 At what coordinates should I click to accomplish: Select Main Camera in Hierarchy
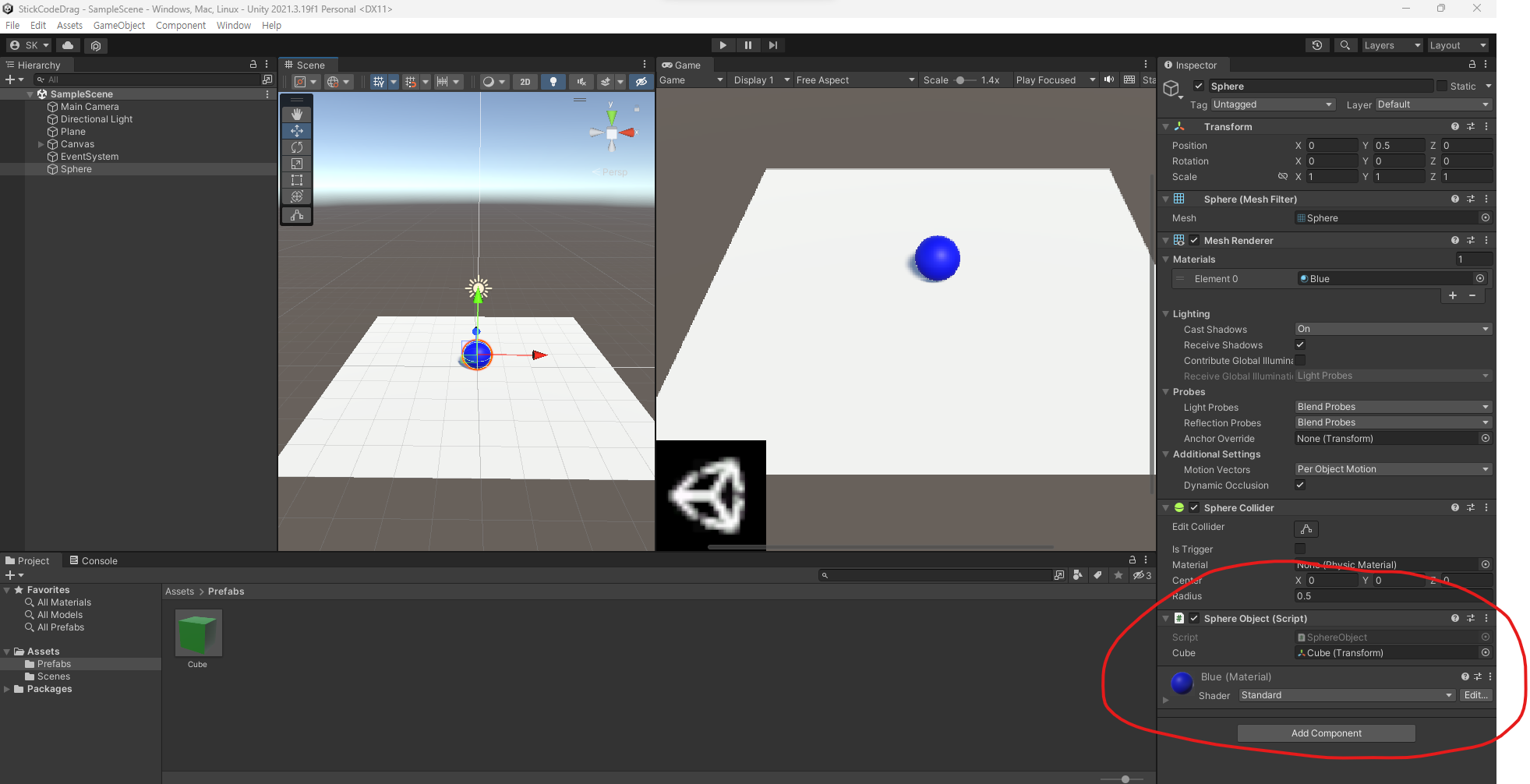(x=90, y=107)
